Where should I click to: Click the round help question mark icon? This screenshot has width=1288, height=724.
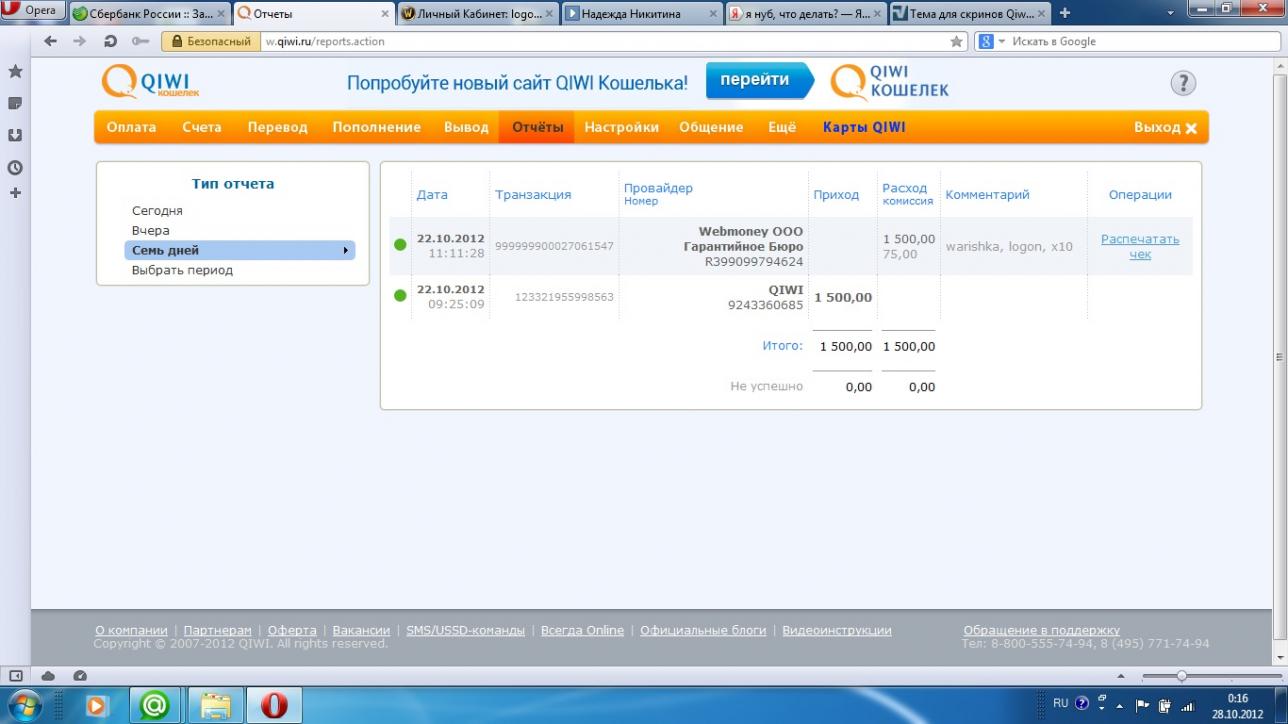click(x=1182, y=83)
